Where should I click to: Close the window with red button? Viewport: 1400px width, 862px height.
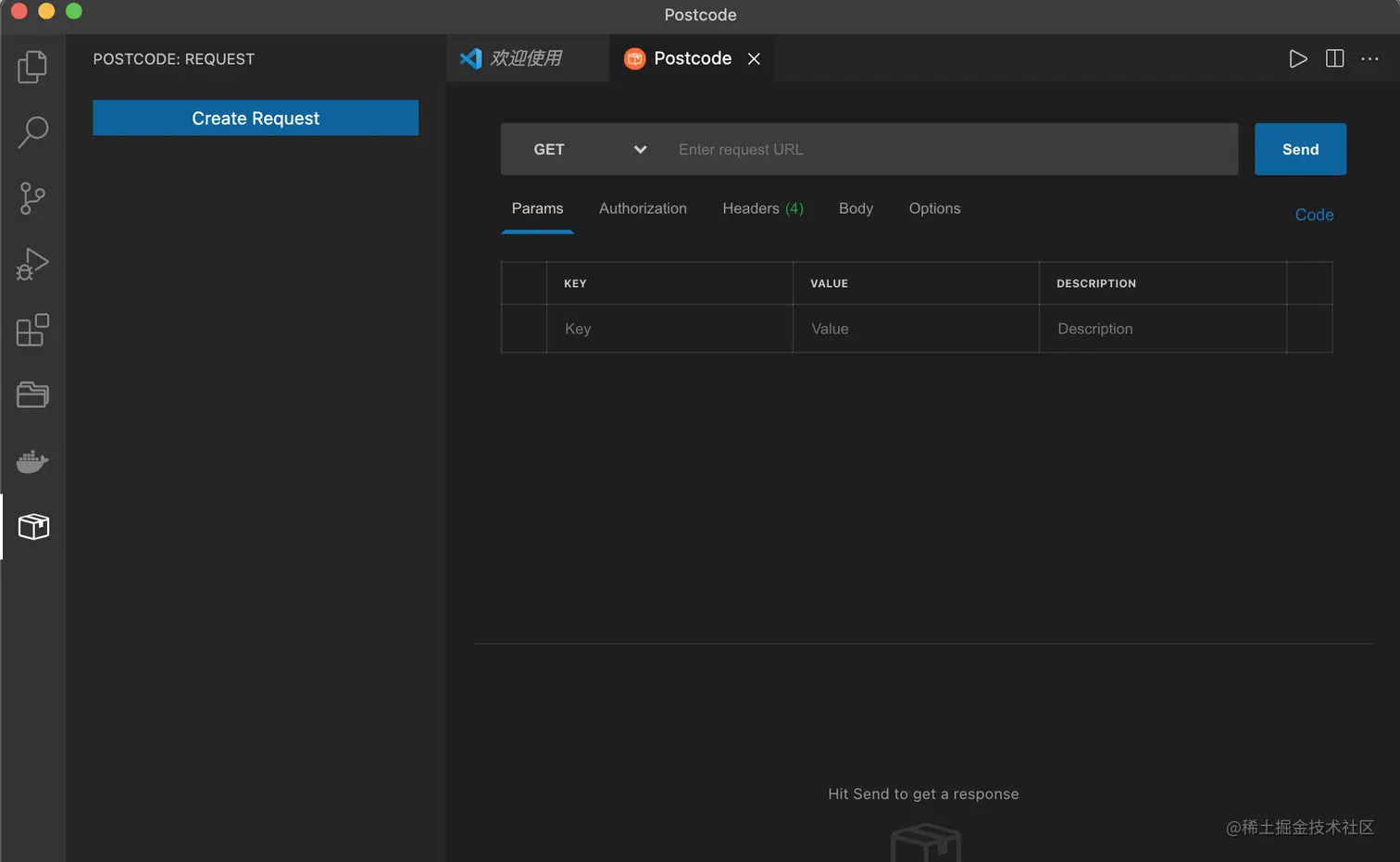[19, 11]
